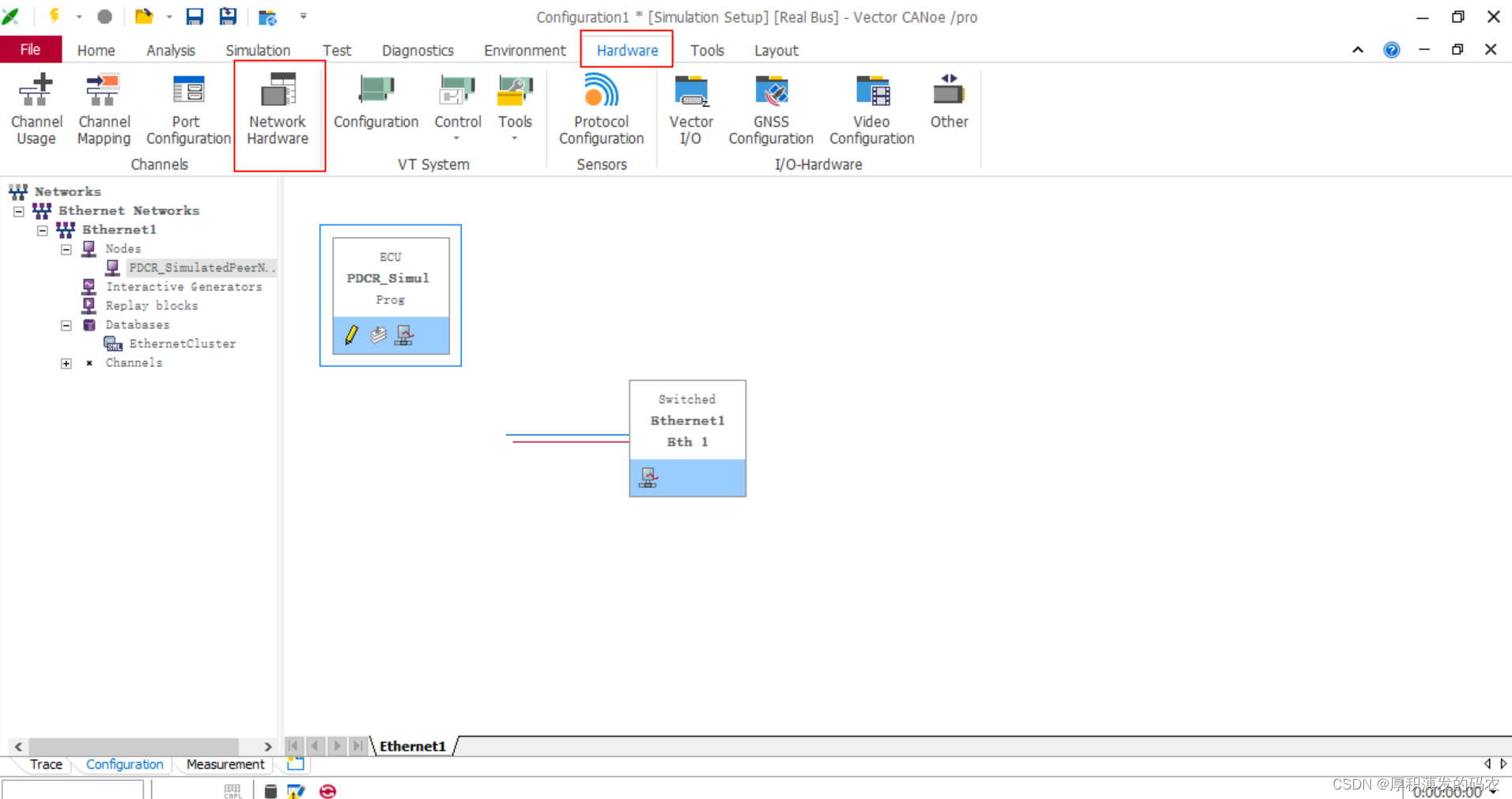Switch to the Test ribbon tab
The image size is (1512, 799).
pyautogui.click(x=337, y=50)
